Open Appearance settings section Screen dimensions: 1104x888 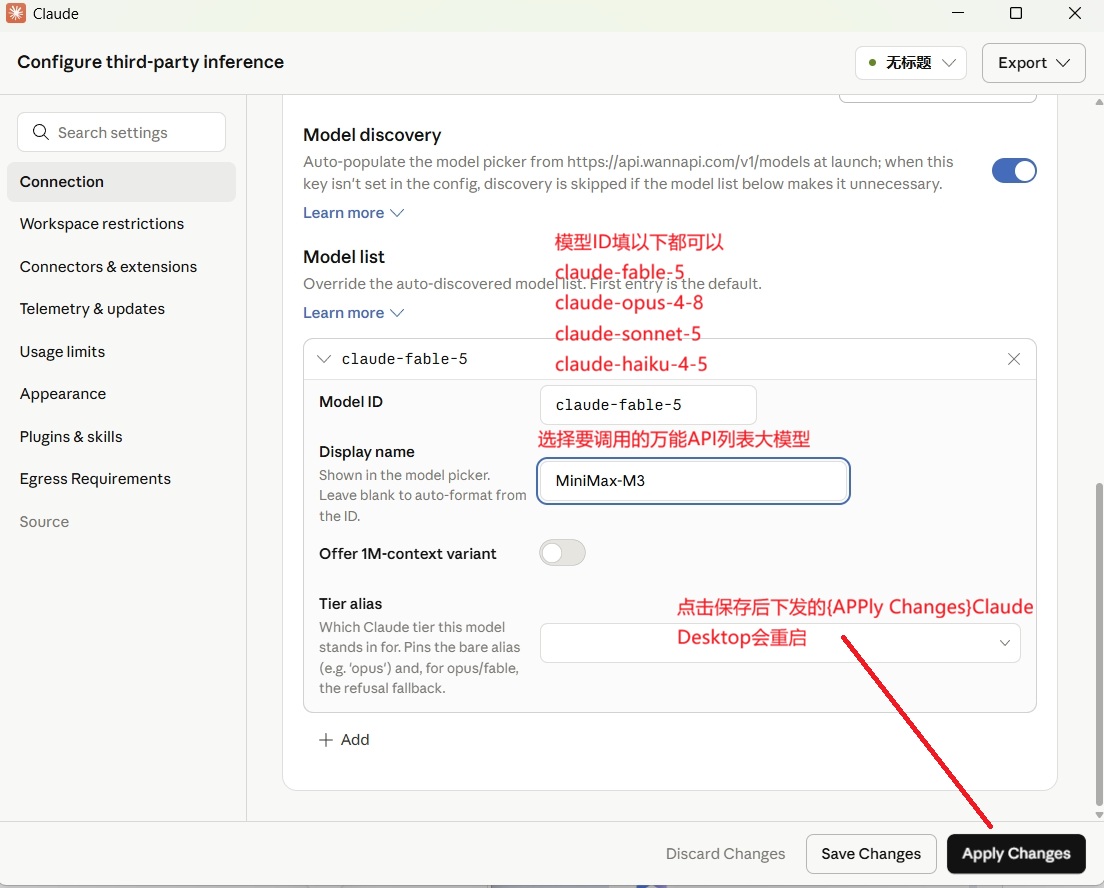pos(63,394)
